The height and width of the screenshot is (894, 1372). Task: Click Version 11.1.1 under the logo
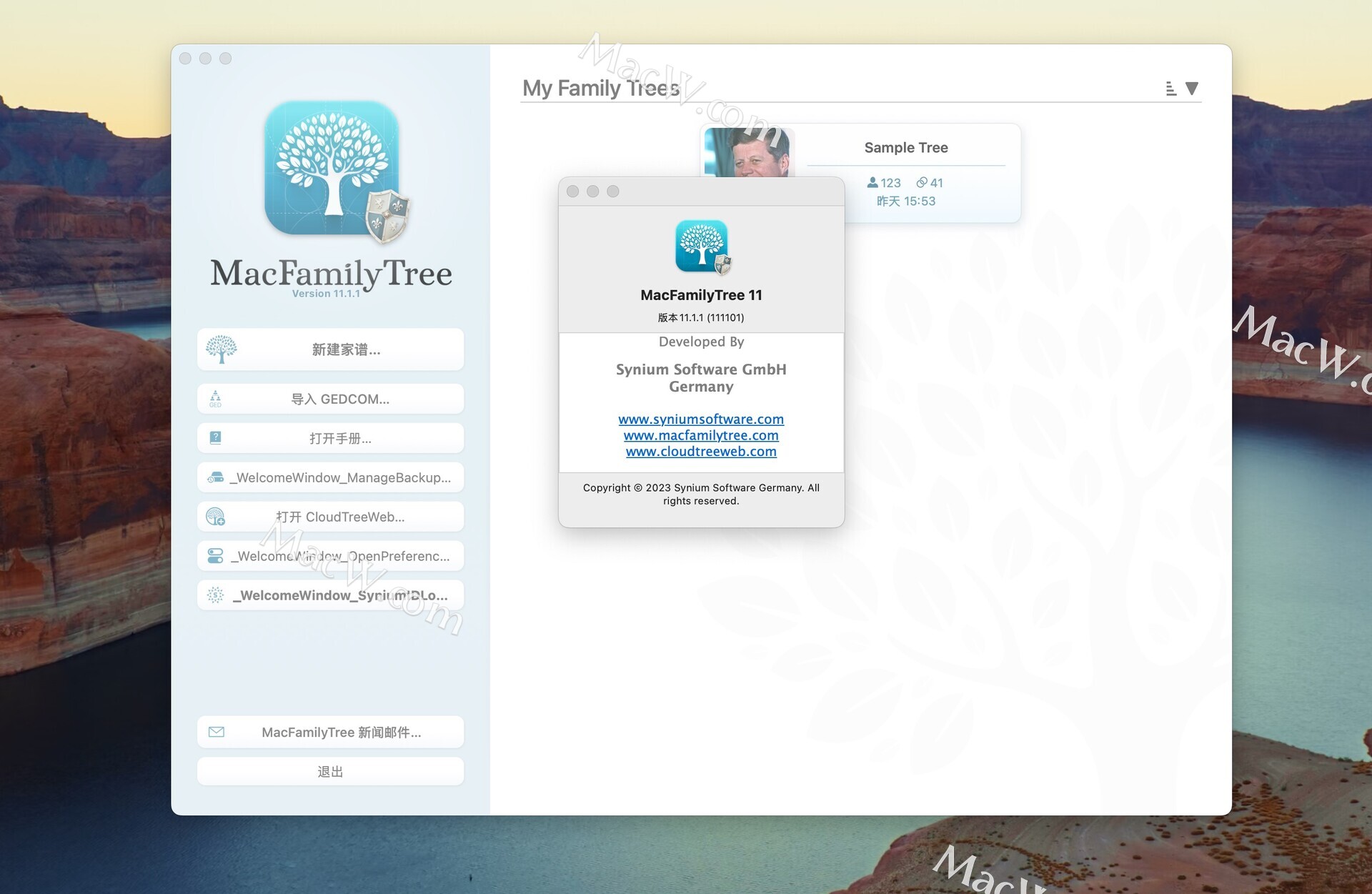click(326, 294)
